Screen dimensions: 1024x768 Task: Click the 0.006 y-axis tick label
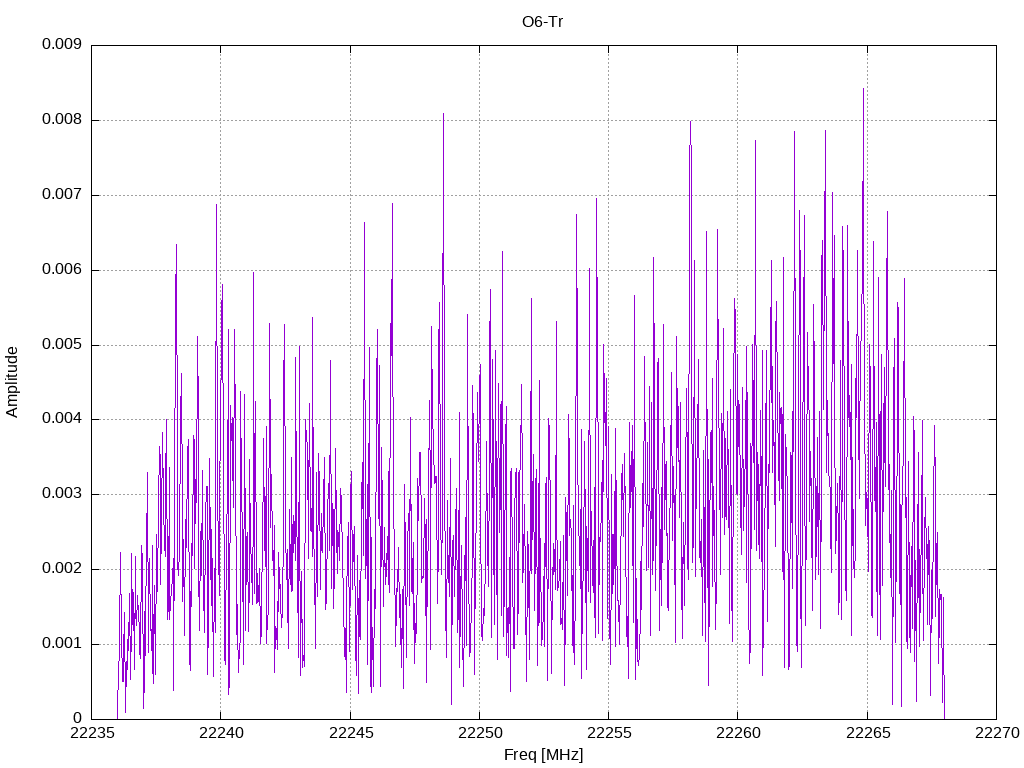tap(62, 270)
